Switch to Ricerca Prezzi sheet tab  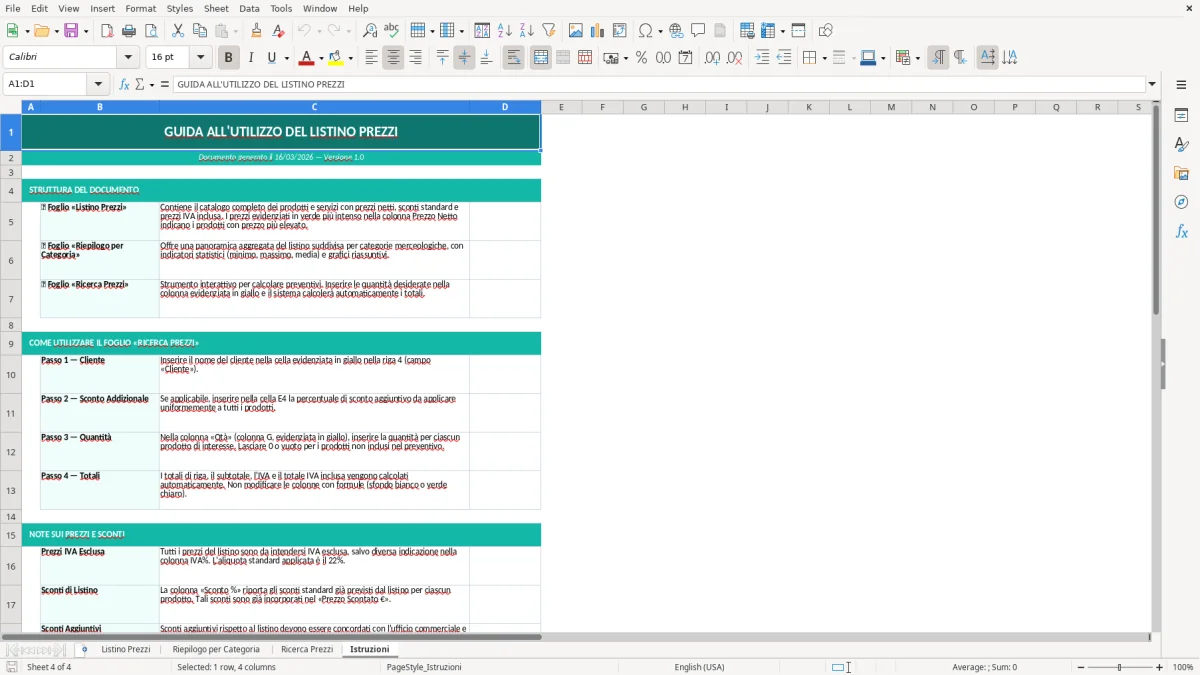tap(307, 650)
